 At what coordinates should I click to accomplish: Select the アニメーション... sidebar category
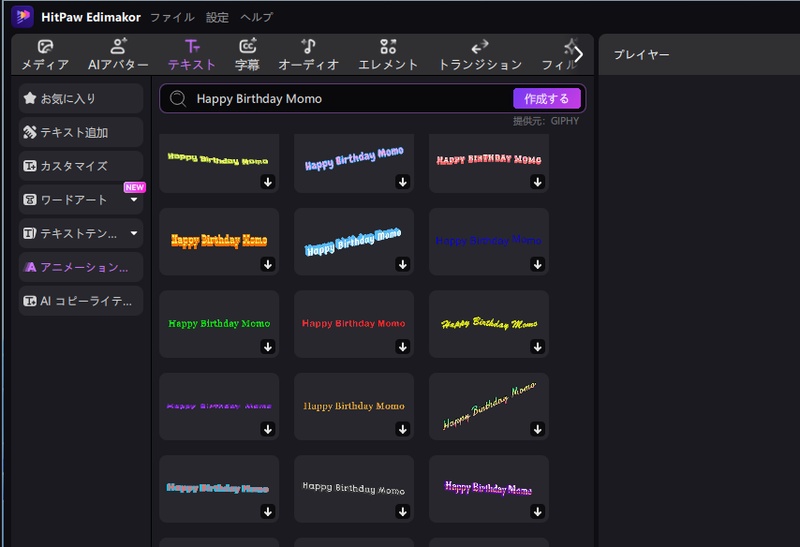81,267
